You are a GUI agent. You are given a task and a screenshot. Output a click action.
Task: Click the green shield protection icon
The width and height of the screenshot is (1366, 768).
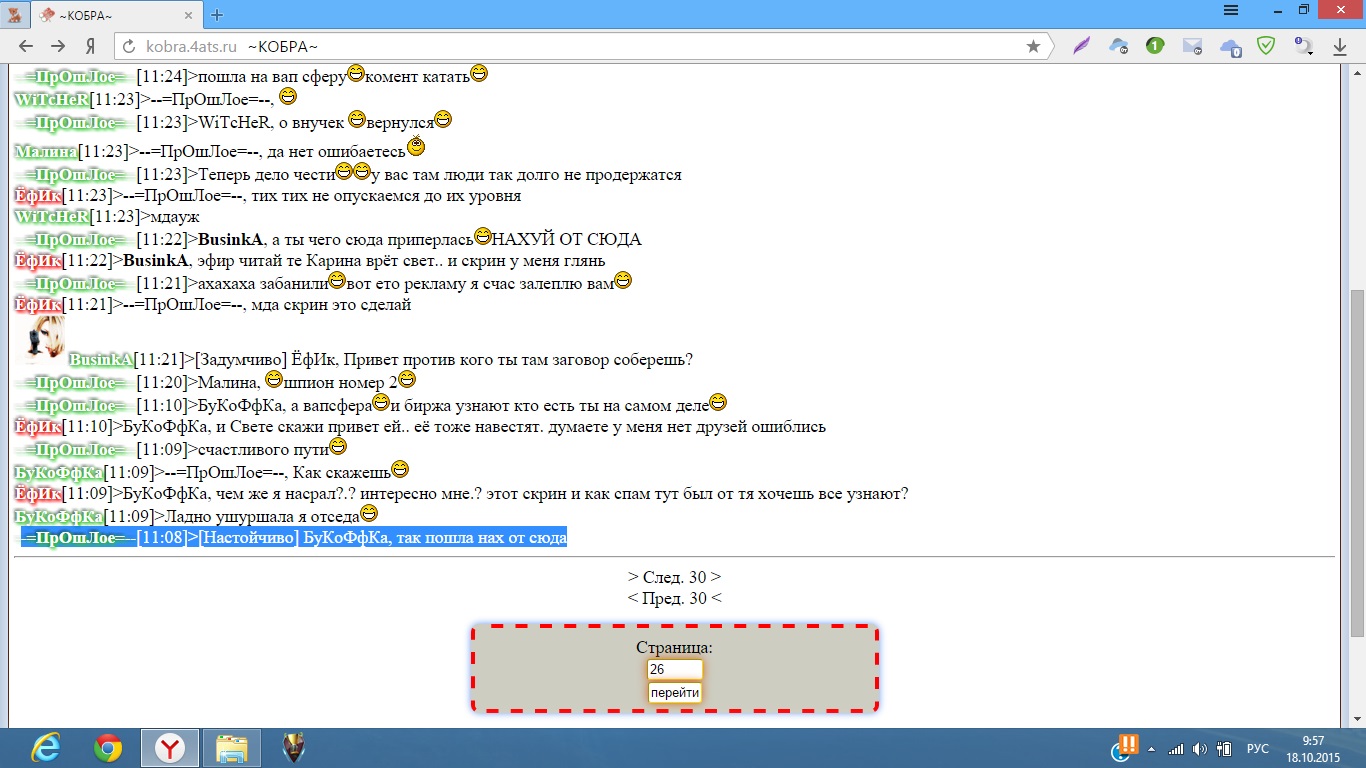click(1266, 46)
